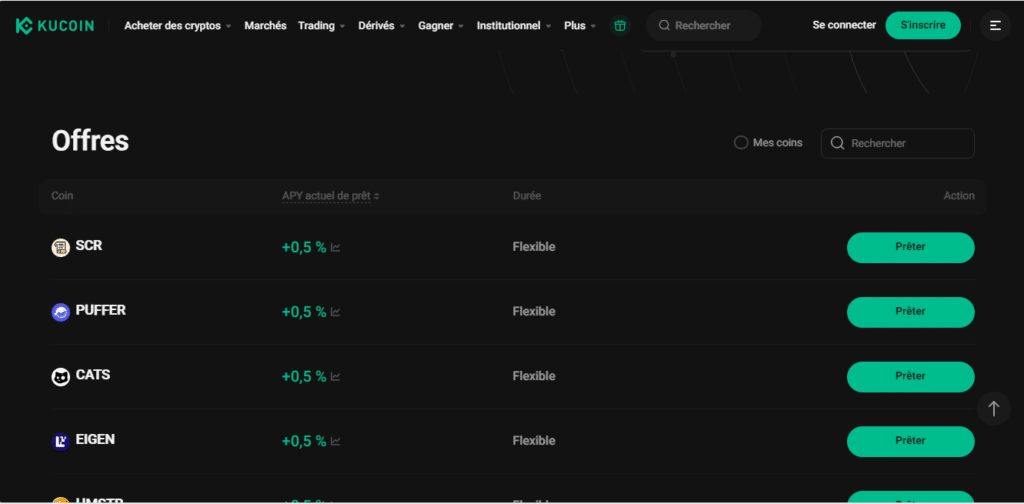Focus the Offres Rechercher input field

tap(897, 143)
